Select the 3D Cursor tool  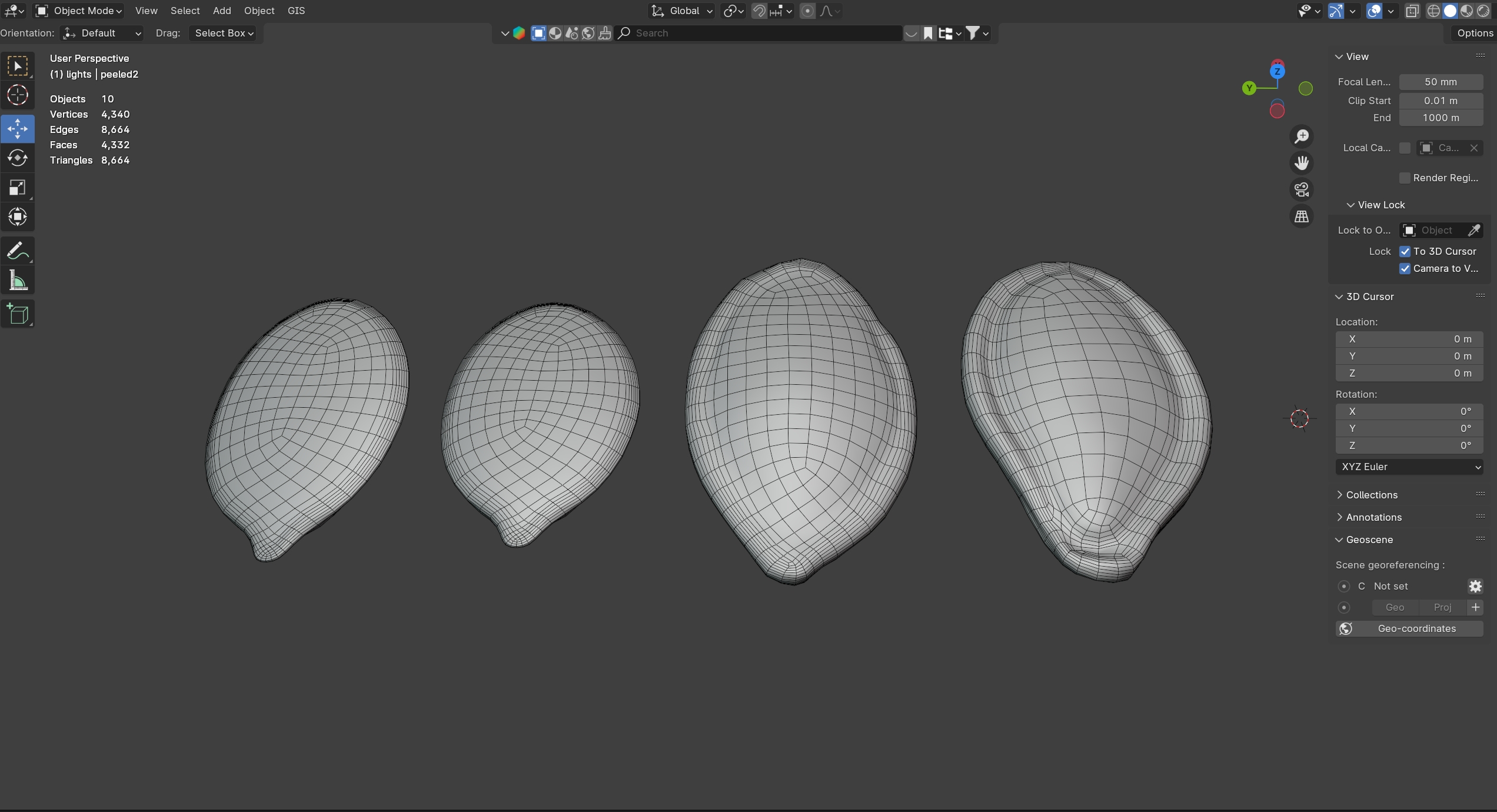pyautogui.click(x=18, y=95)
